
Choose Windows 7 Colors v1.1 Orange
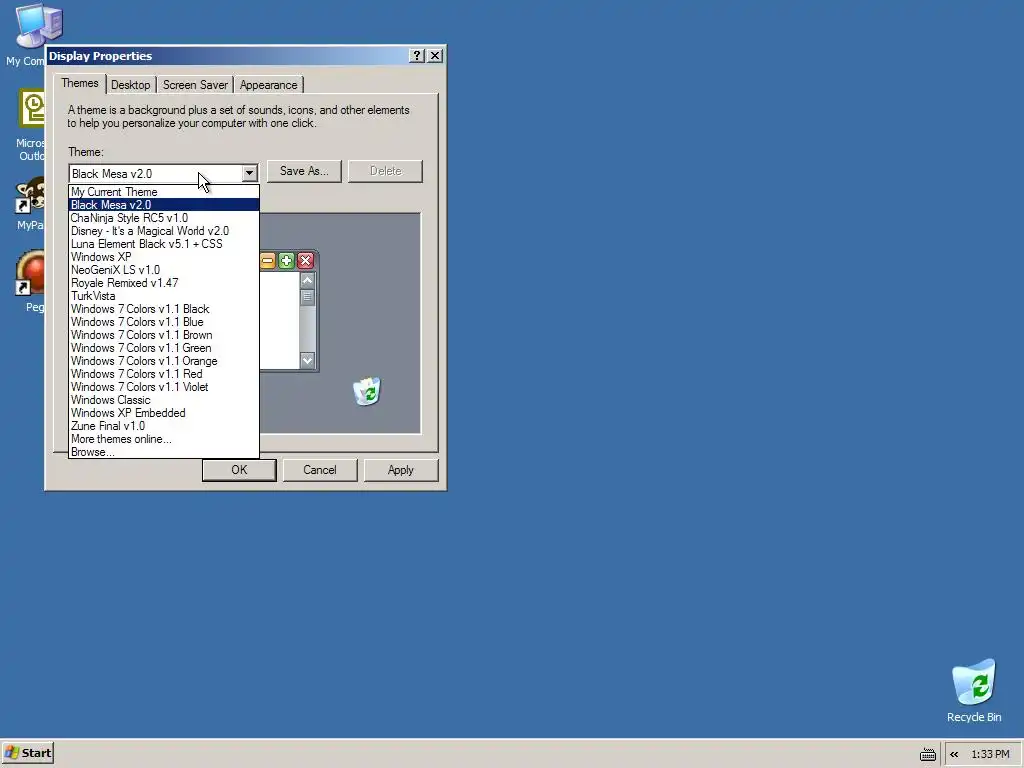[164, 361]
